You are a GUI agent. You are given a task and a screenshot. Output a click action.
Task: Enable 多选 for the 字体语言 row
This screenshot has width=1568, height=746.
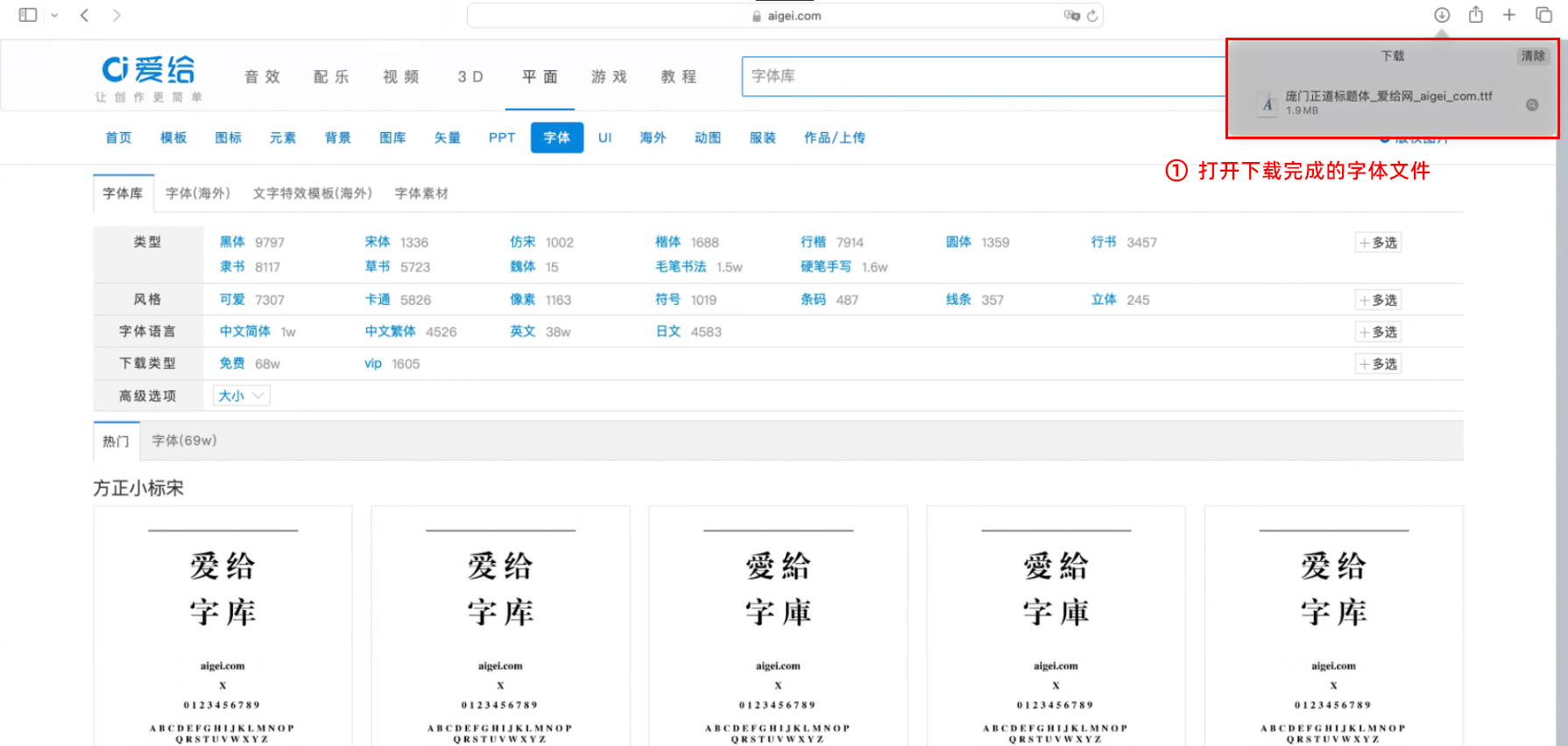click(x=1378, y=332)
